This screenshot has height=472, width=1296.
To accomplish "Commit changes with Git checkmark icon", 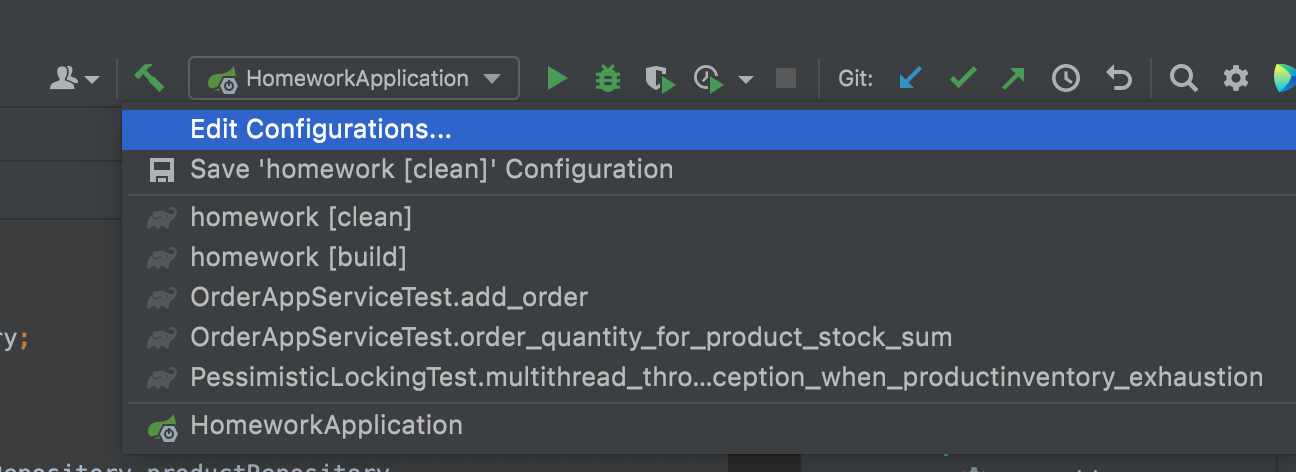I will 962,78.
